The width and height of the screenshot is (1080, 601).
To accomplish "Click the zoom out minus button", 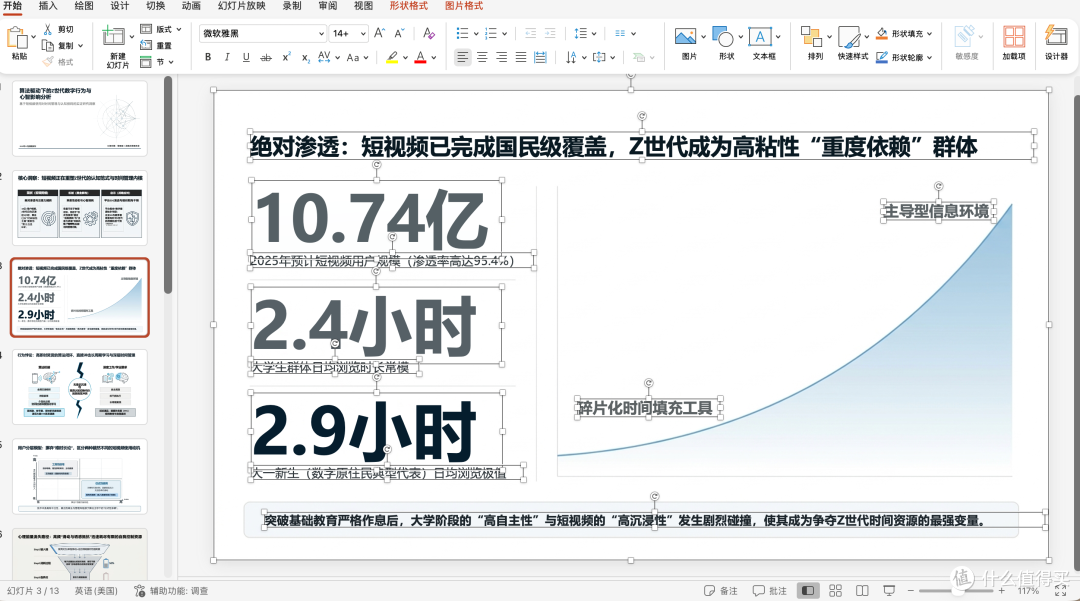I will pyautogui.click(x=911, y=591).
